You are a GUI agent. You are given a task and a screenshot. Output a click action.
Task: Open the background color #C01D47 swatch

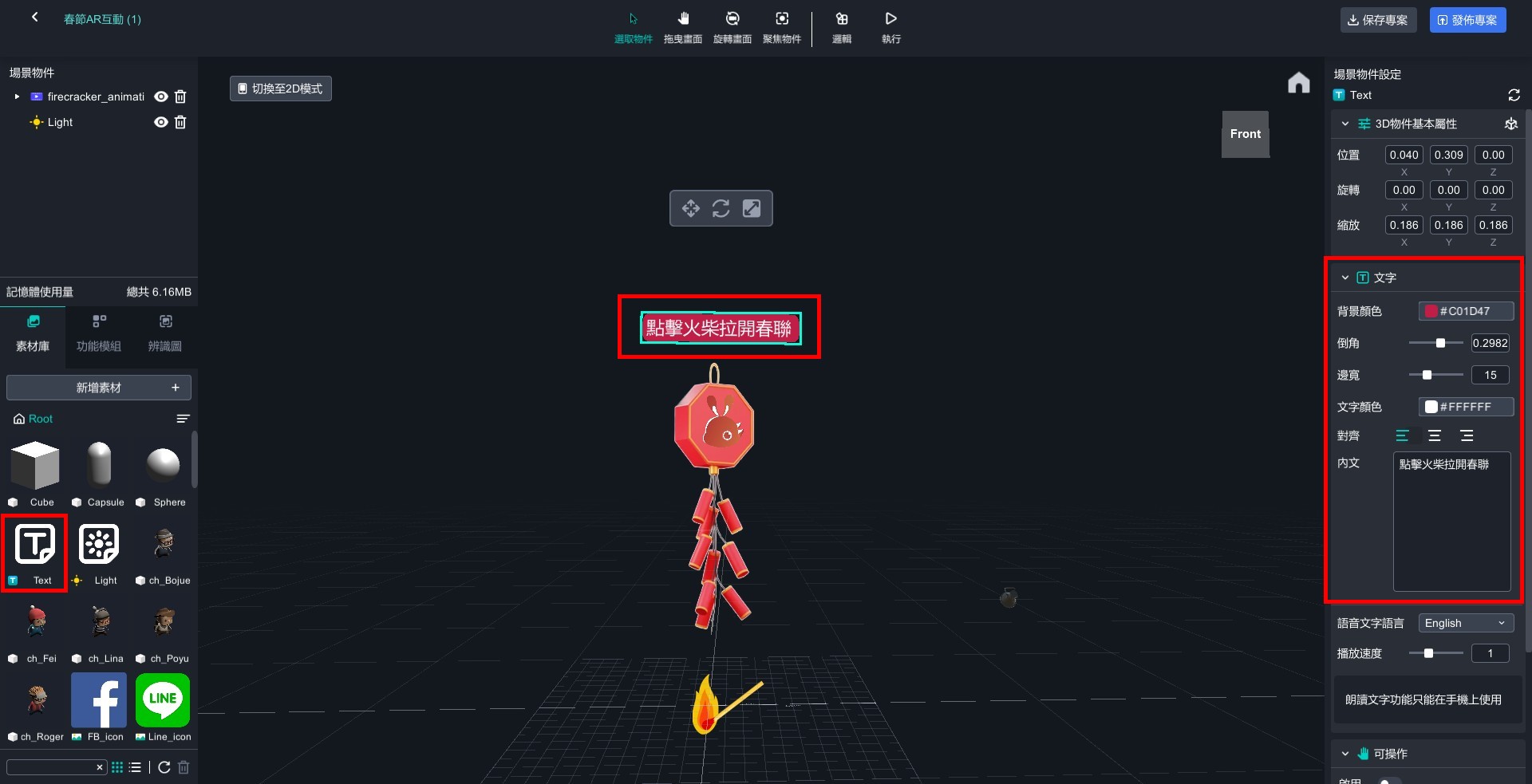click(1431, 311)
